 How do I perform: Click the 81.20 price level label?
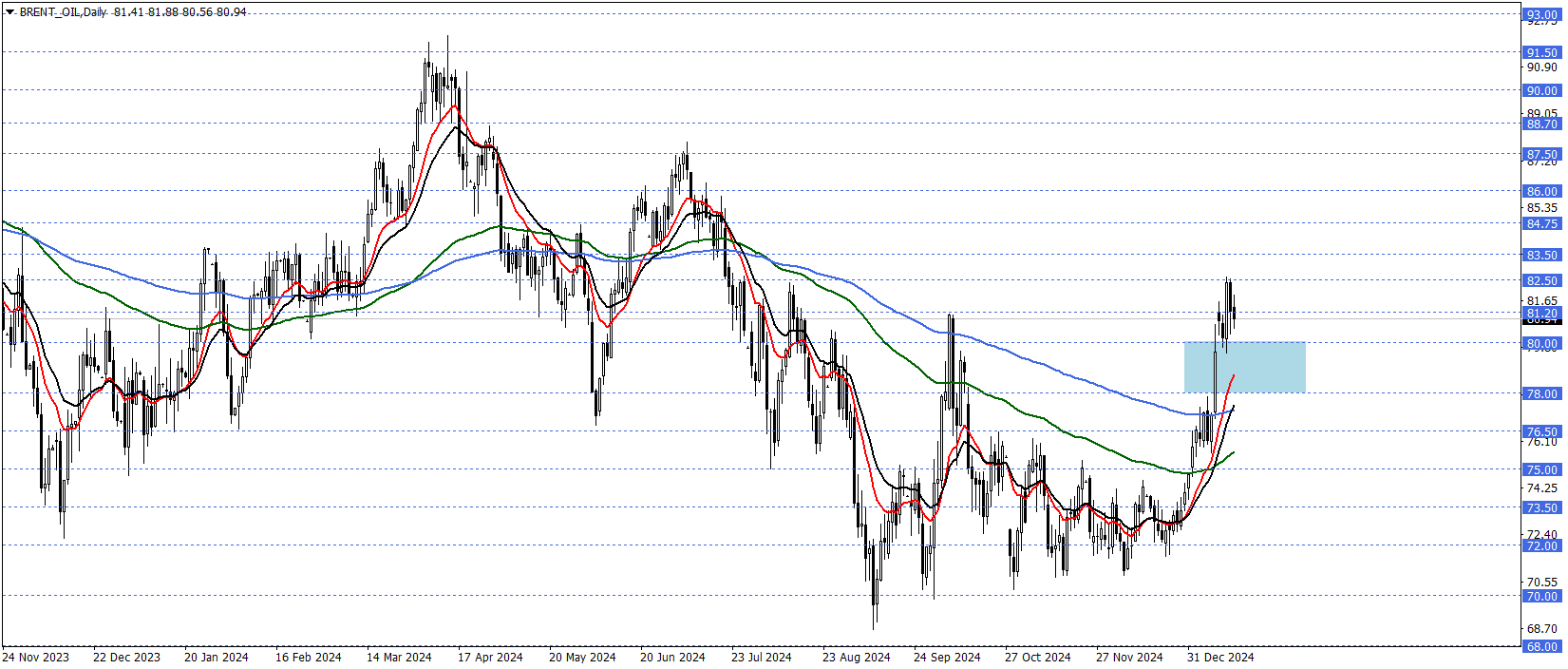pyautogui.click(x=1541, y=313)
